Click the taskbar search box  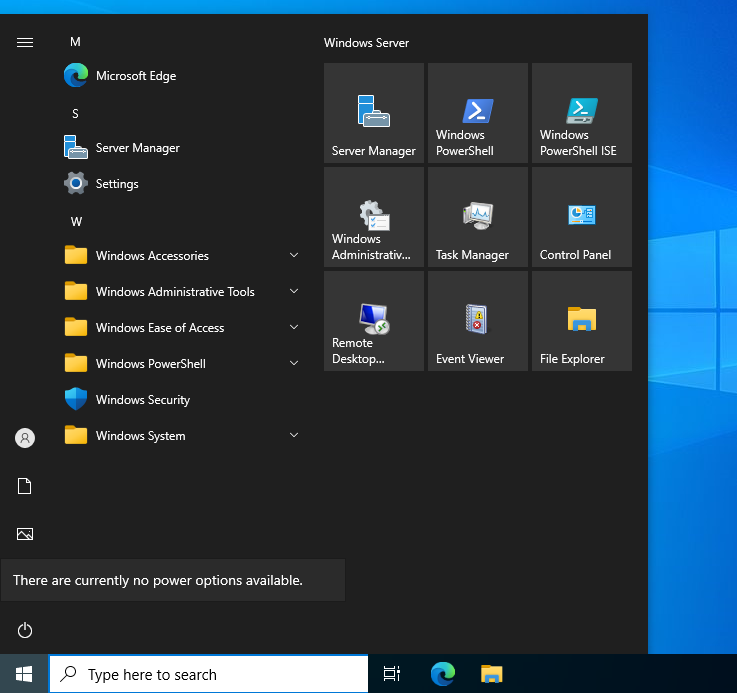209,674
